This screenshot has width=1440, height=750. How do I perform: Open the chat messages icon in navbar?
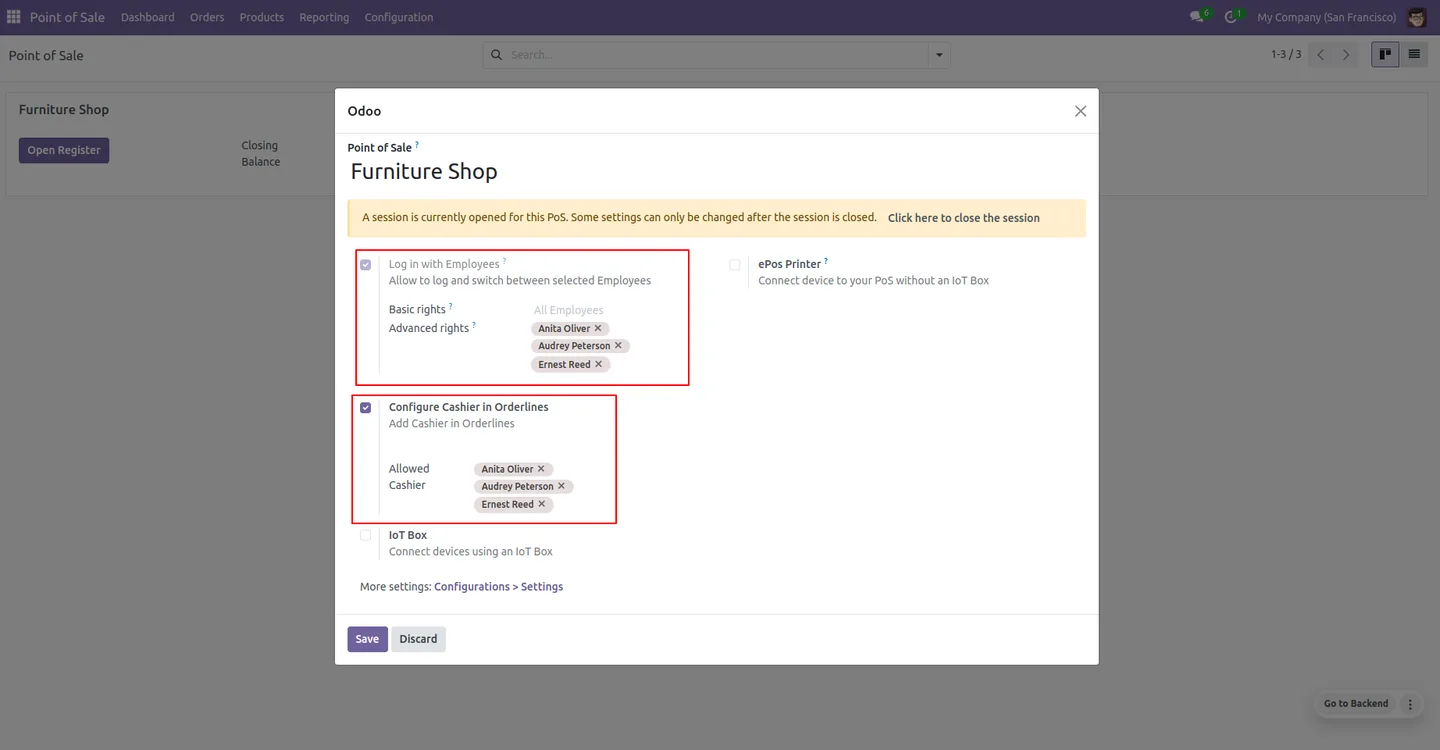1198,17
